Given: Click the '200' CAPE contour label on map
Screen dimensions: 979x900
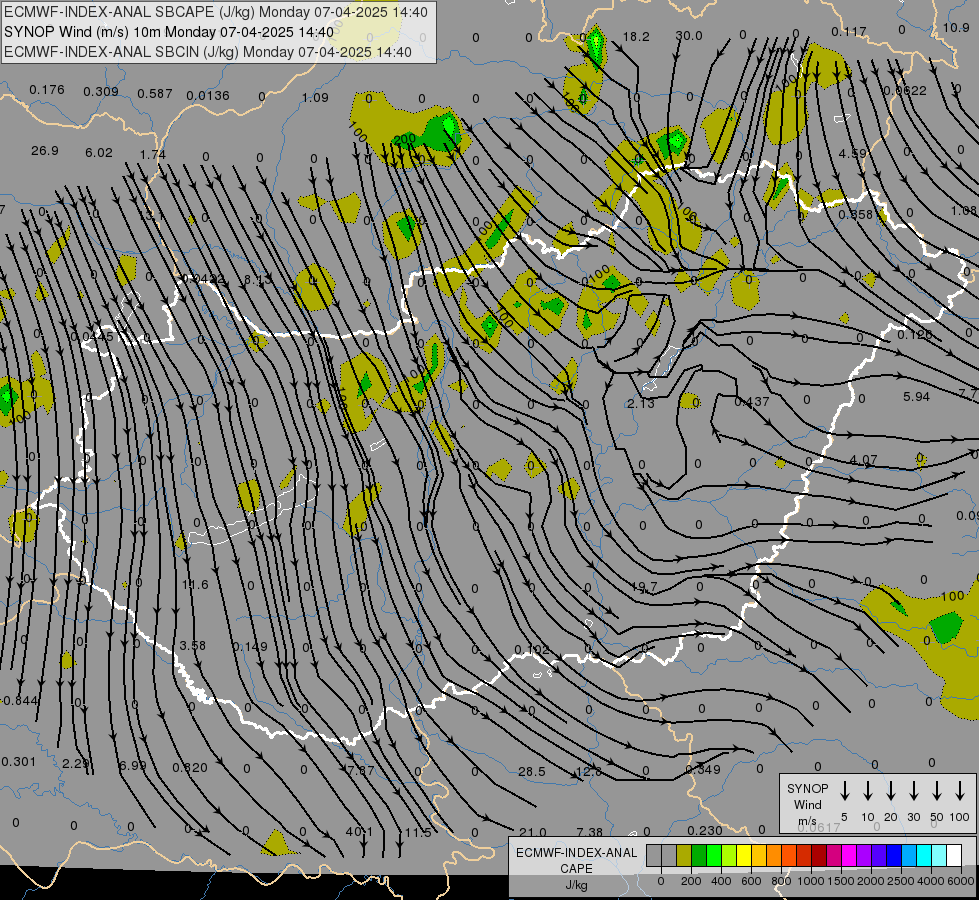Looking at the screenshot, I should click(405, 139).
